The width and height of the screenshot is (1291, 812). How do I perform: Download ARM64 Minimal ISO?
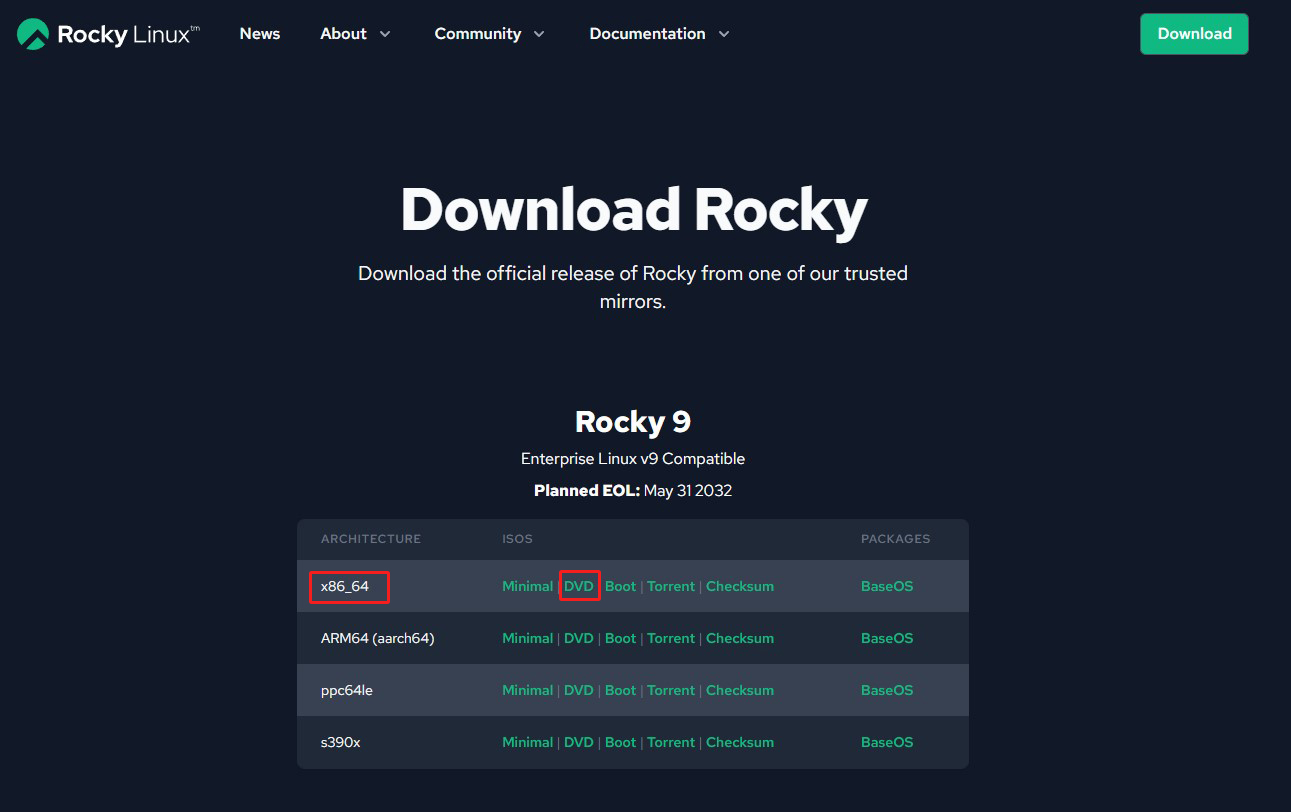[527, 638]
